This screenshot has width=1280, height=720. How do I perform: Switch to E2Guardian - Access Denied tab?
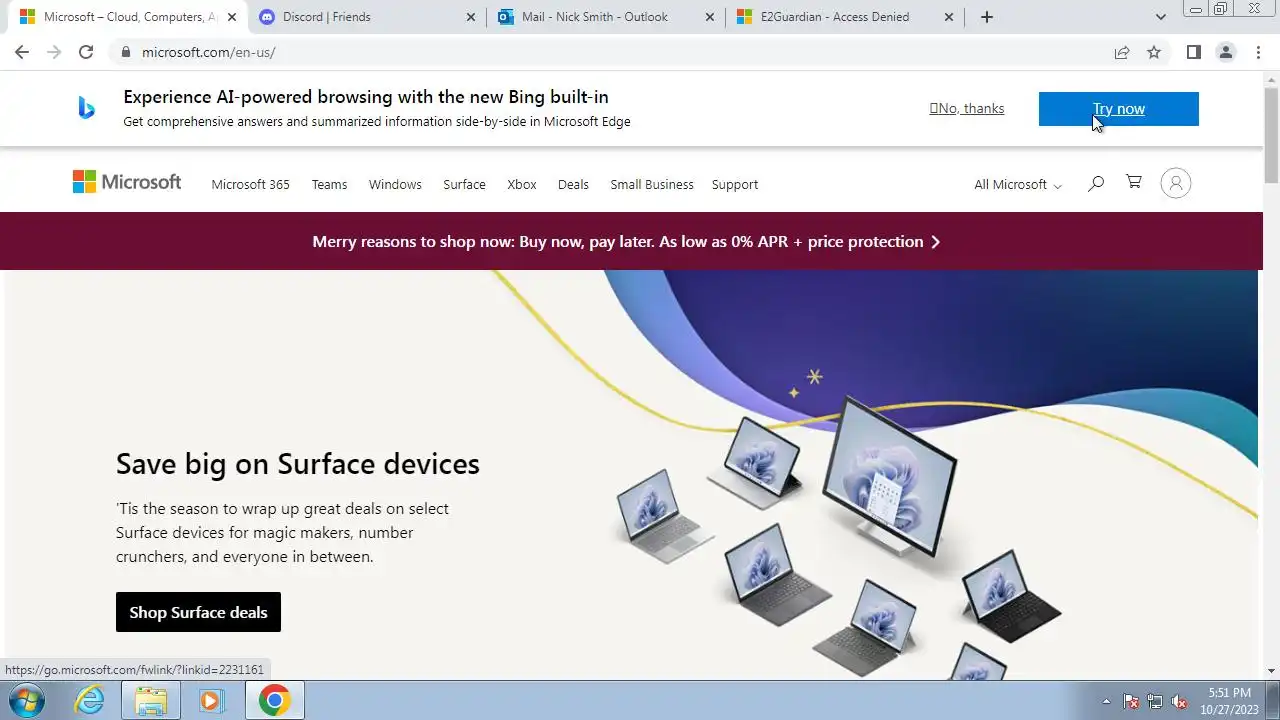click(843, 17)
